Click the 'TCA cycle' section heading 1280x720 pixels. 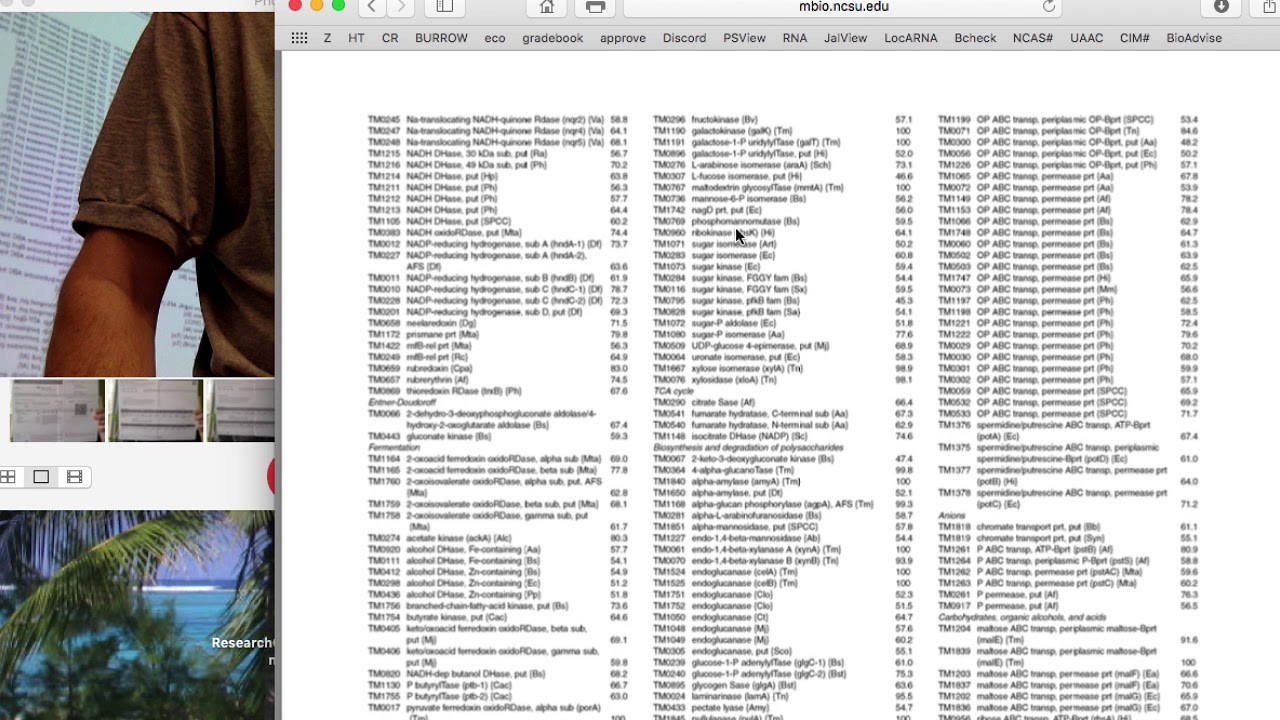[x=673, y=391]
